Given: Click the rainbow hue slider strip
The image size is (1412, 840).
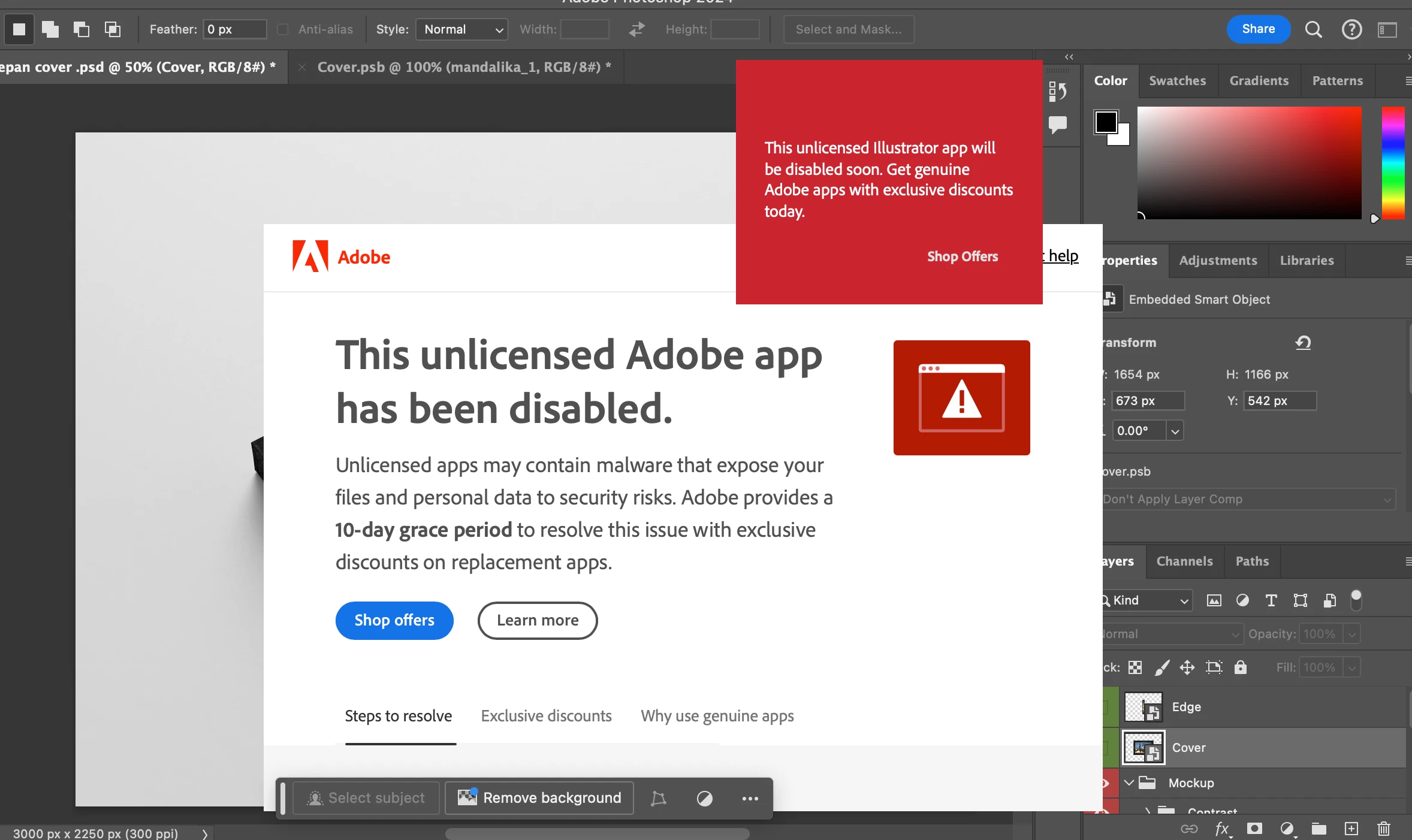Looking at the screenshot, I should click(x=1393, y=162).
